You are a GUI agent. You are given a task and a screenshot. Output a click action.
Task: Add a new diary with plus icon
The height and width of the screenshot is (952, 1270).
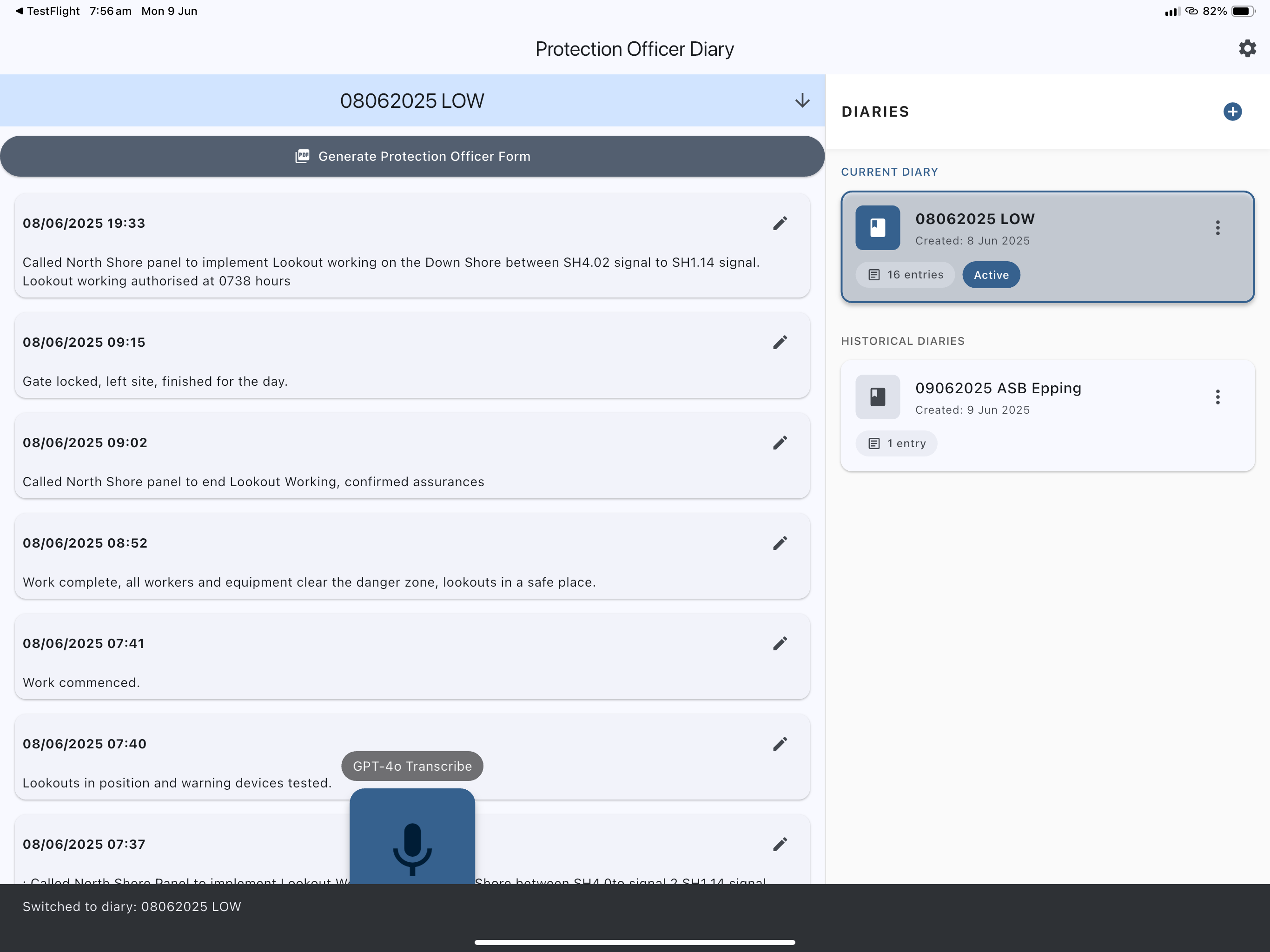click(1232, 112)
